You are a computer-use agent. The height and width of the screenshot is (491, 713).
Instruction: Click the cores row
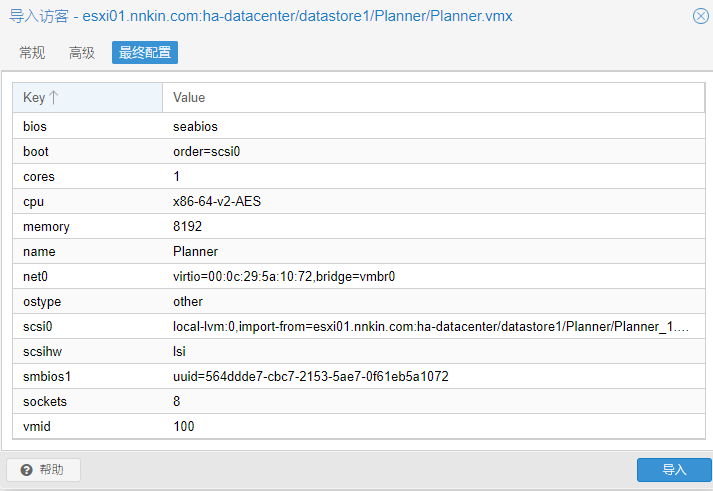point(358,177)
